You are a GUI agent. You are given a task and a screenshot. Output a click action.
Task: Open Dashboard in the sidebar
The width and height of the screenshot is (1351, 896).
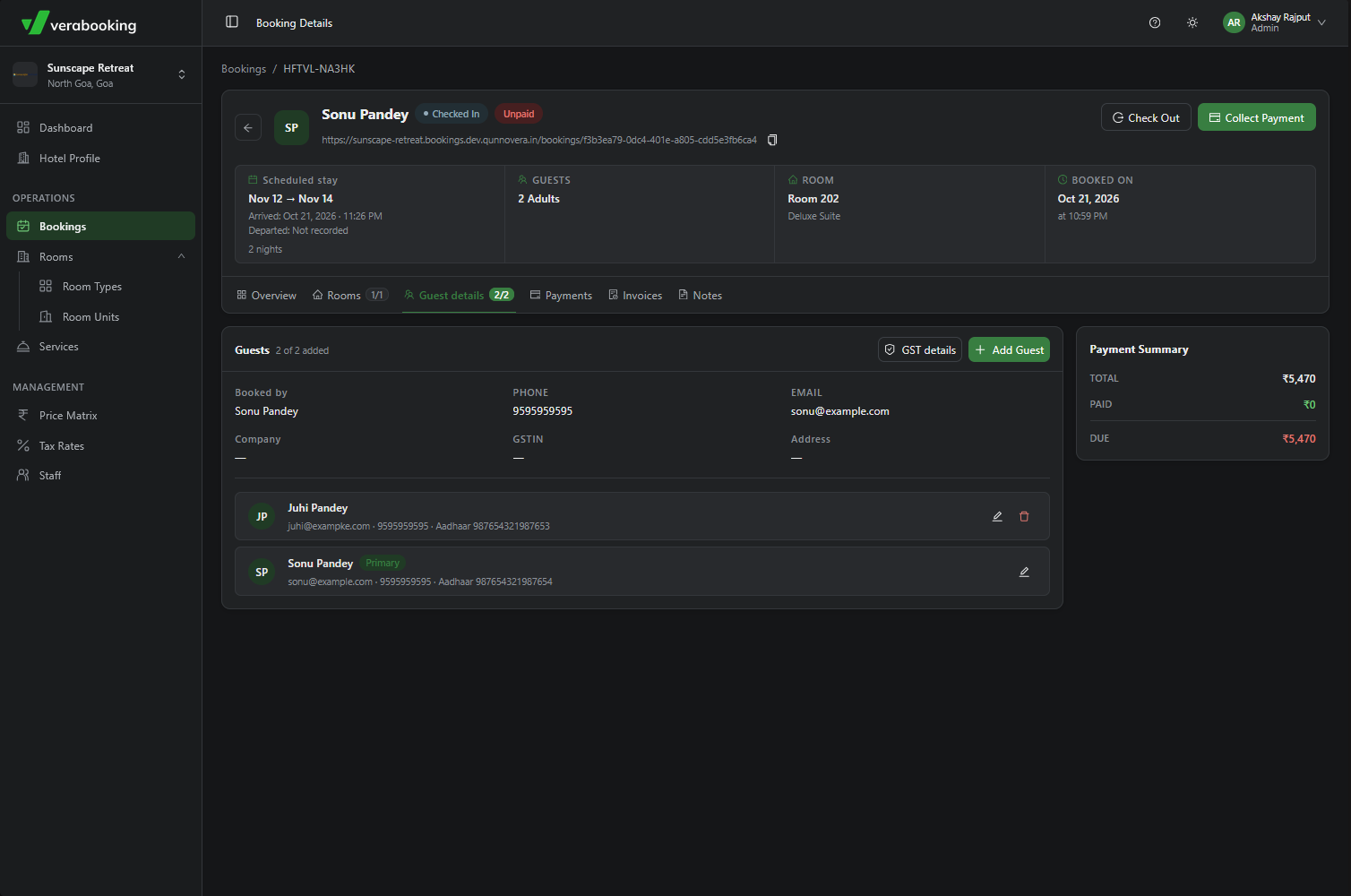click(100, 128)
